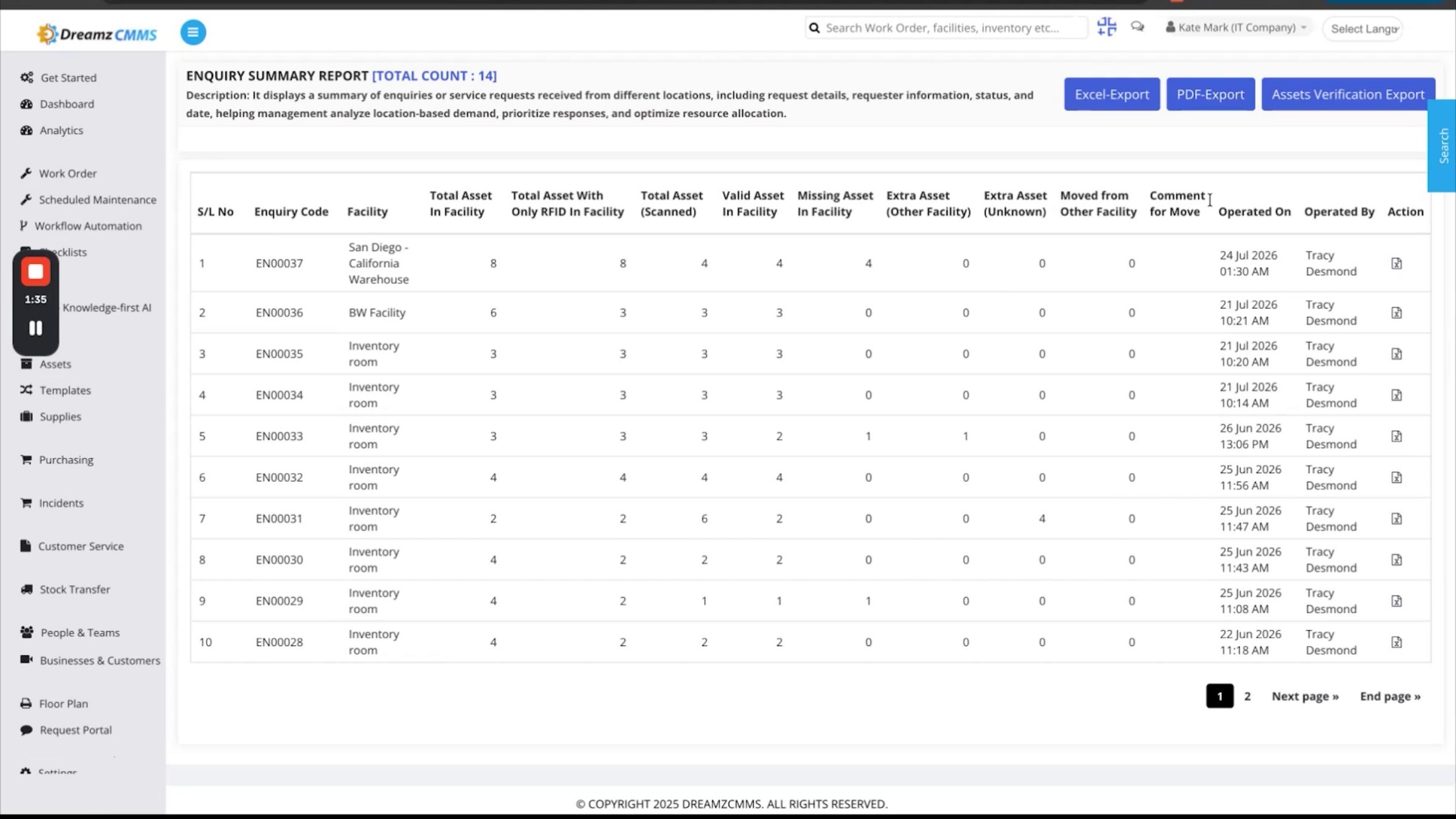Open Scheduled Maintenance in the sidebar
Screen dimensions: 1456x819
click(x=98, y=200)
